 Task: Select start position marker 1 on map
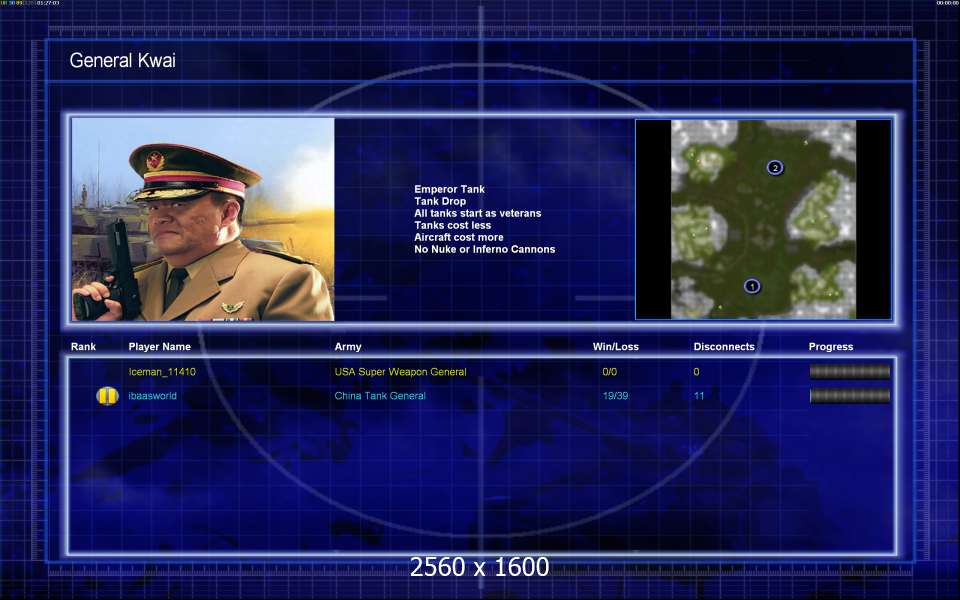click(x=752, y=286)
